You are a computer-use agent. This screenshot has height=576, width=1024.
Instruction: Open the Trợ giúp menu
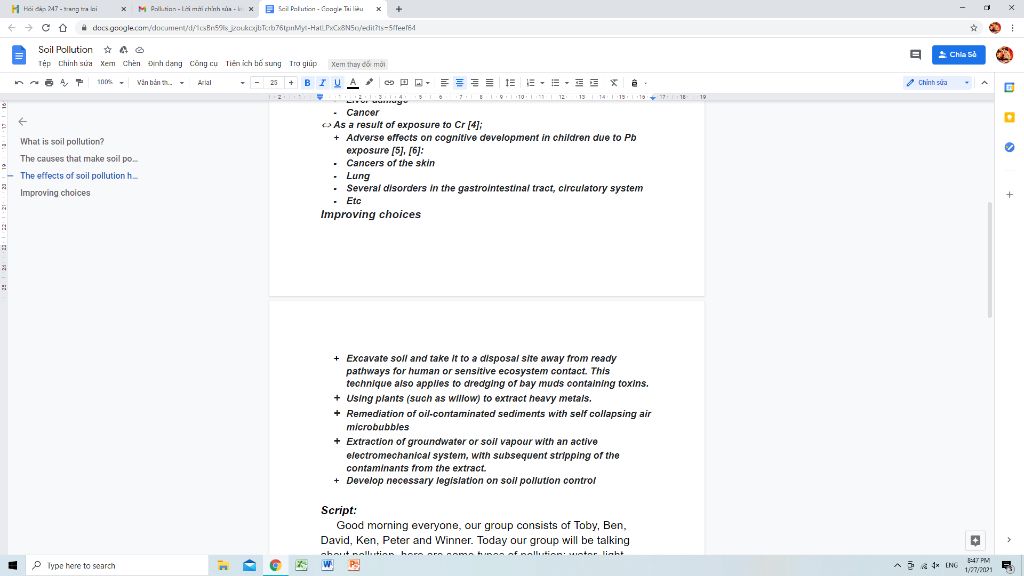[303, 64]
